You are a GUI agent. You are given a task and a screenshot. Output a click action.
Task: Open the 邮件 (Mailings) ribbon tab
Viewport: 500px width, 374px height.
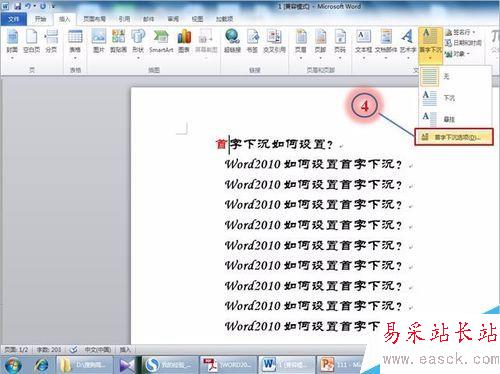click(x=149, y=19)
